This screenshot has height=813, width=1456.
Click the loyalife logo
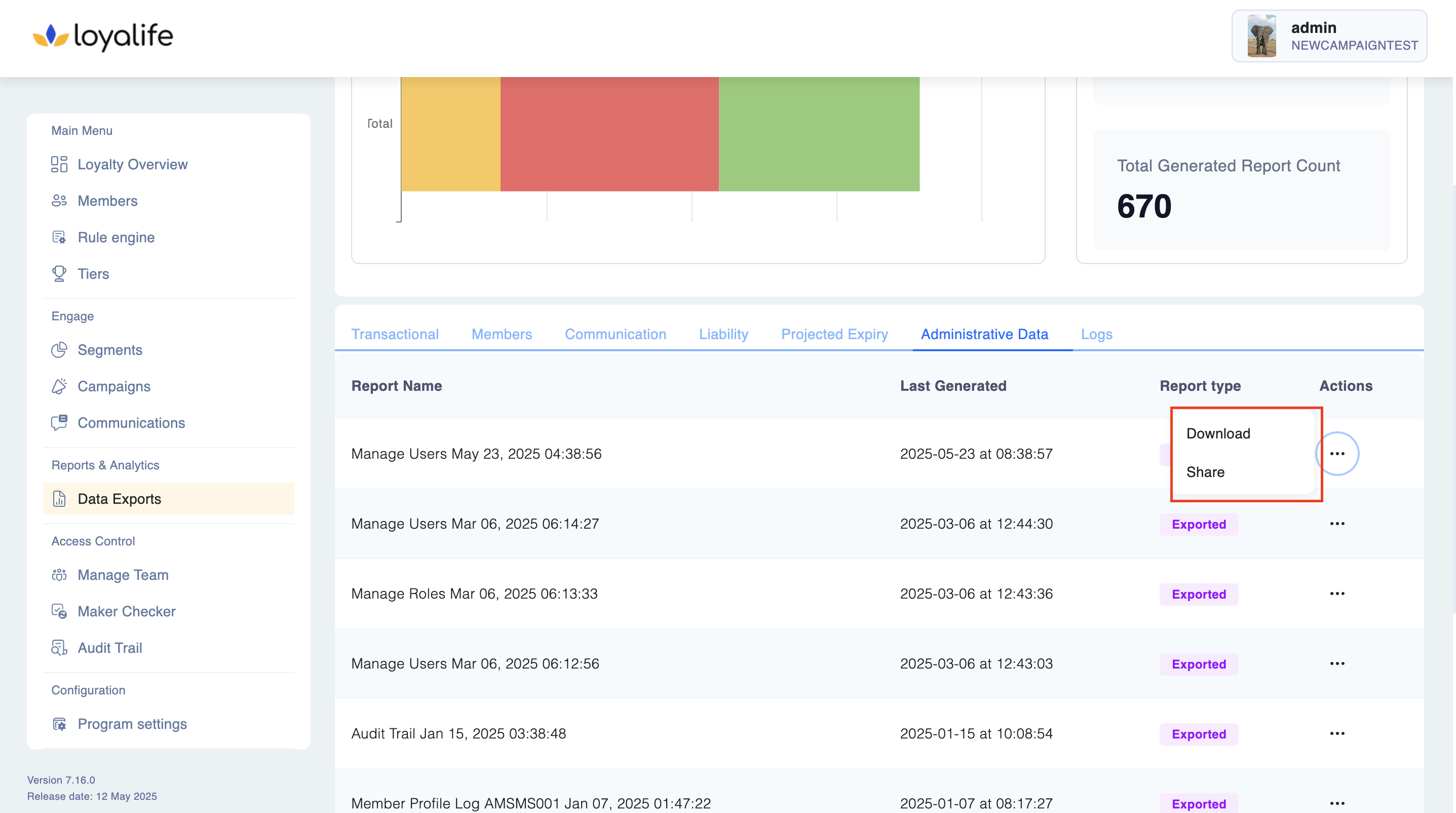[103, 36]
